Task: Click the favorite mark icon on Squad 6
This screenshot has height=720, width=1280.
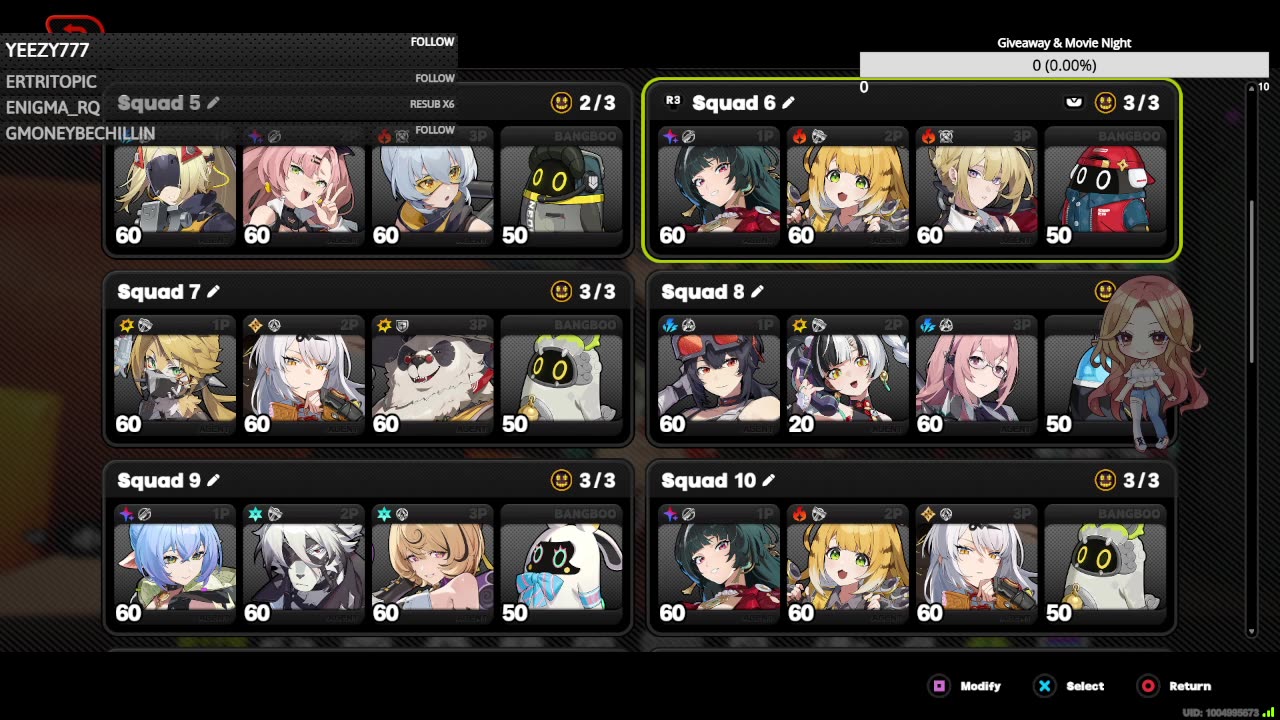Action: pos(1074,102)
